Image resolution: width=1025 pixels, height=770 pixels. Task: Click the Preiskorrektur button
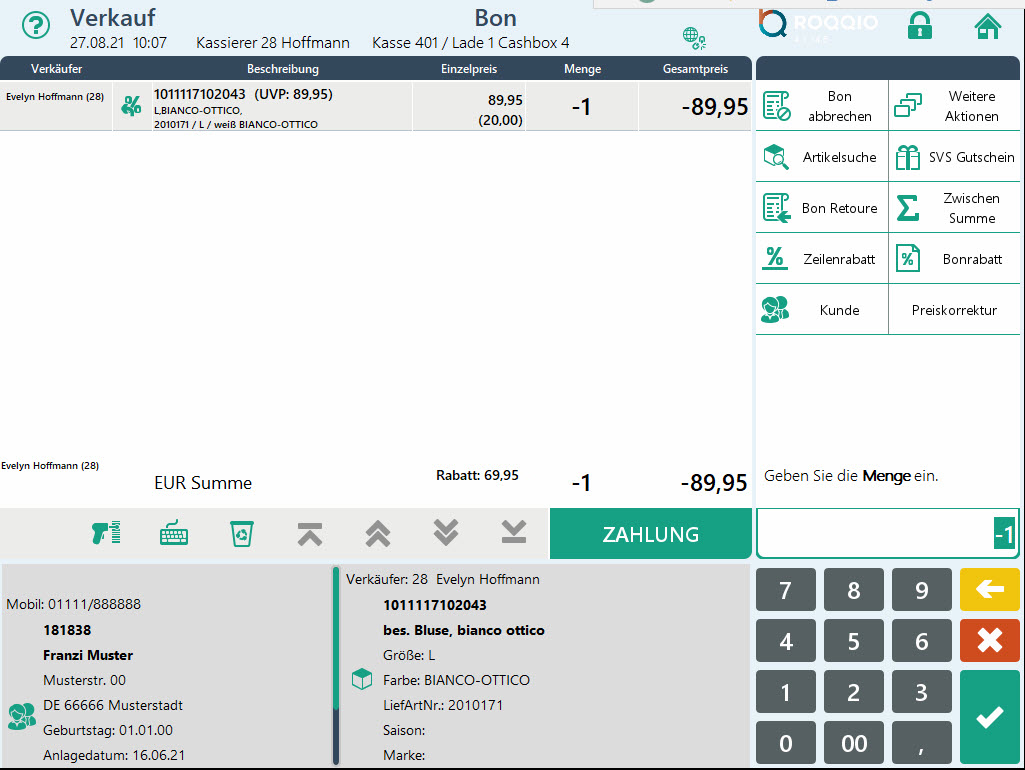tap(954, 310)
